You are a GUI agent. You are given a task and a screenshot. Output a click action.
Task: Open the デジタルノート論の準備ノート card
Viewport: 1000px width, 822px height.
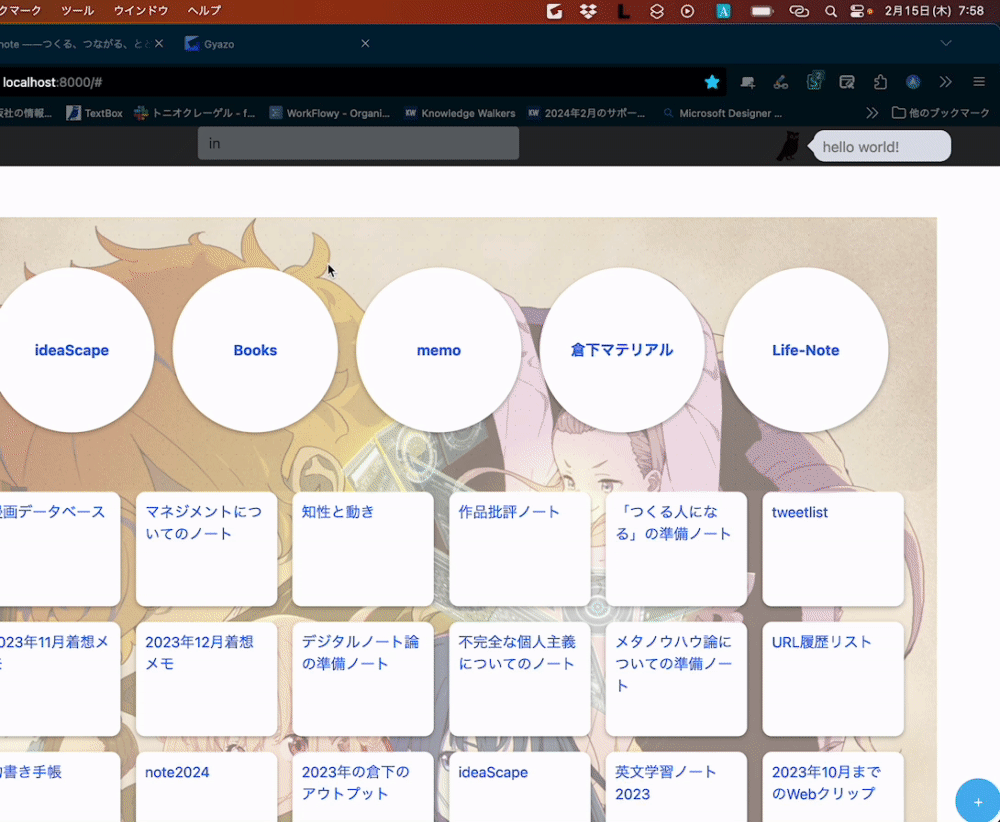(363, 679)
